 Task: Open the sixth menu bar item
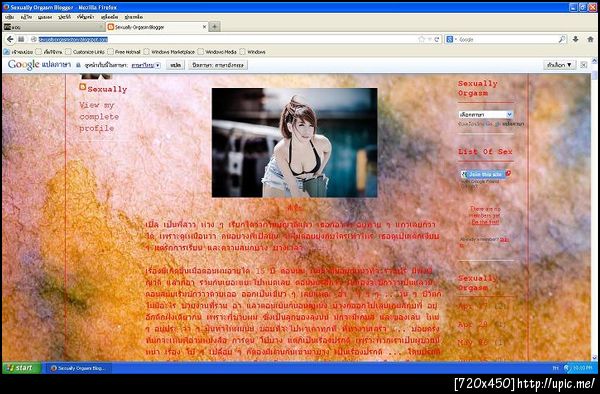[109, 17]
